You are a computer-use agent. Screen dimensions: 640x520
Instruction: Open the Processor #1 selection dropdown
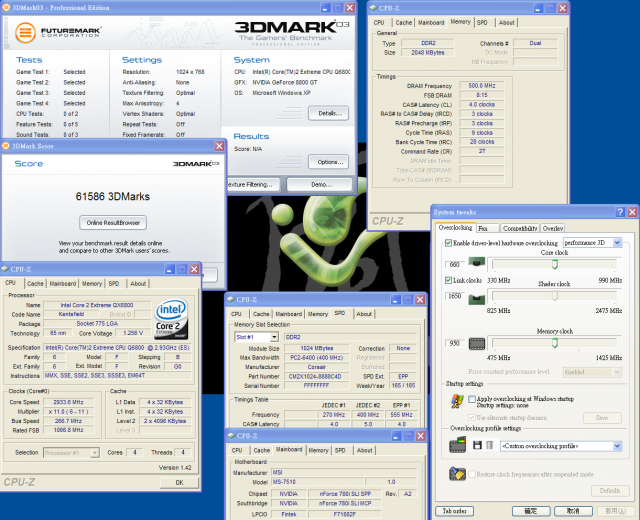click(x=95, y=452)
